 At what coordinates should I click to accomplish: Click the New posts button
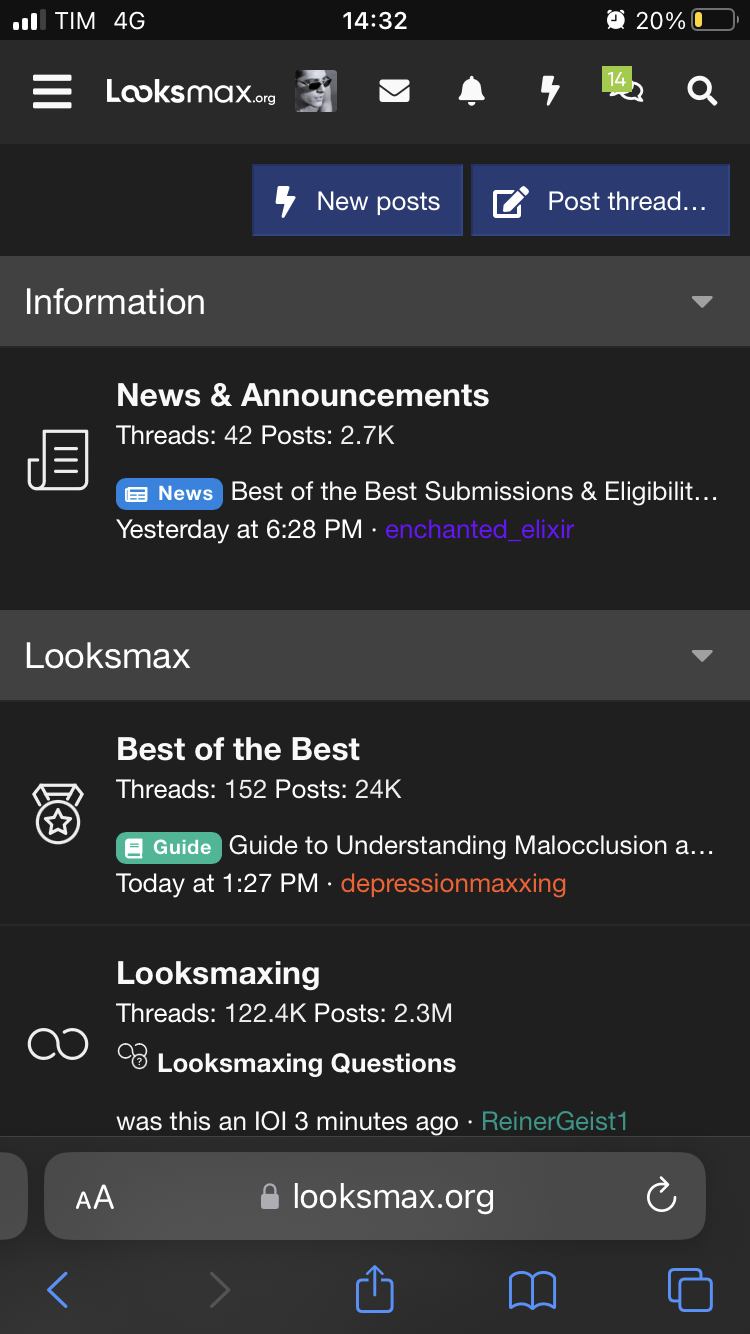(358, 201)
